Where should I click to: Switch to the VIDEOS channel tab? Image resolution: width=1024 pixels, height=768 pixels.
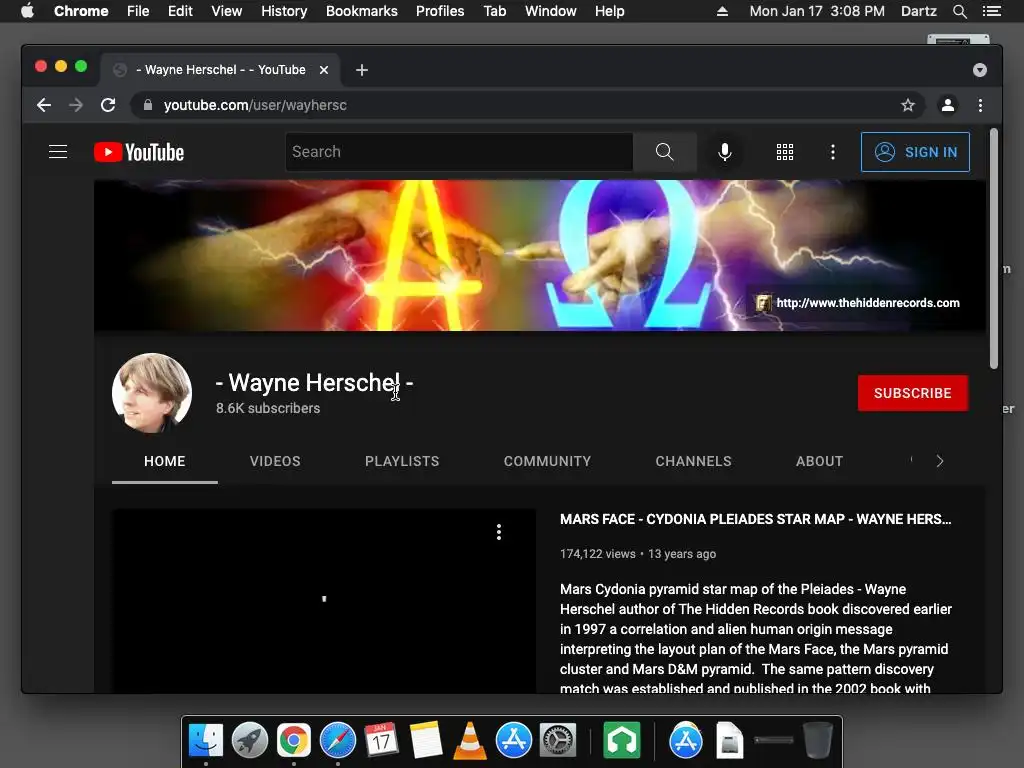275,461
